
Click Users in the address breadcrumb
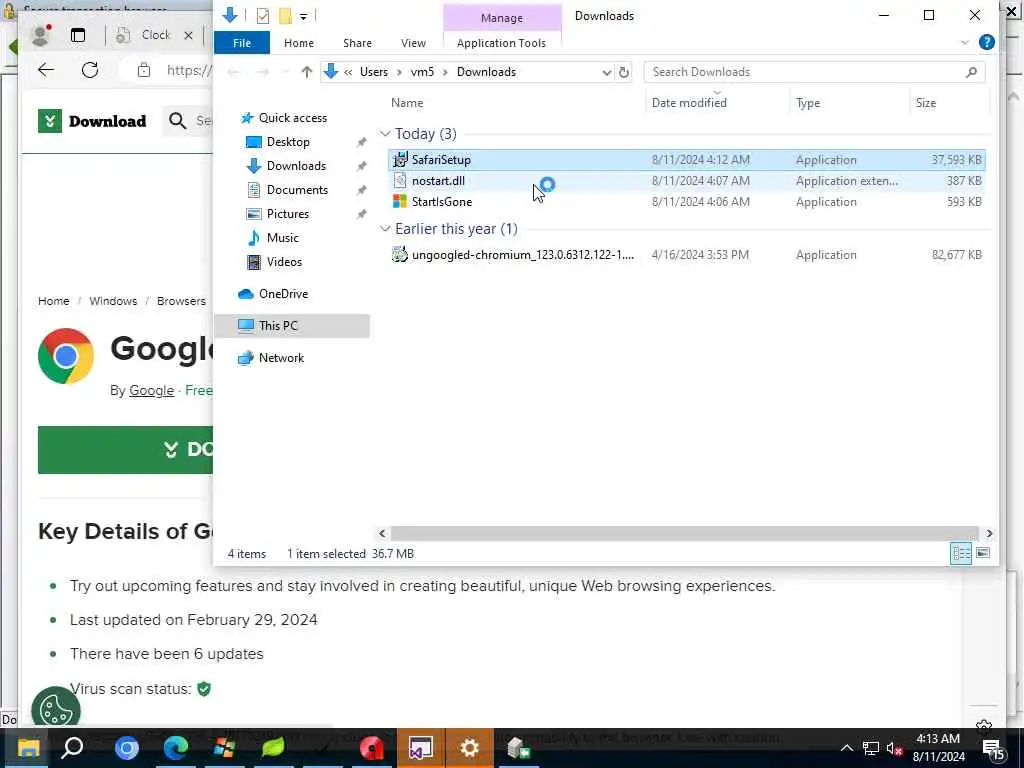tap(374, 72)
